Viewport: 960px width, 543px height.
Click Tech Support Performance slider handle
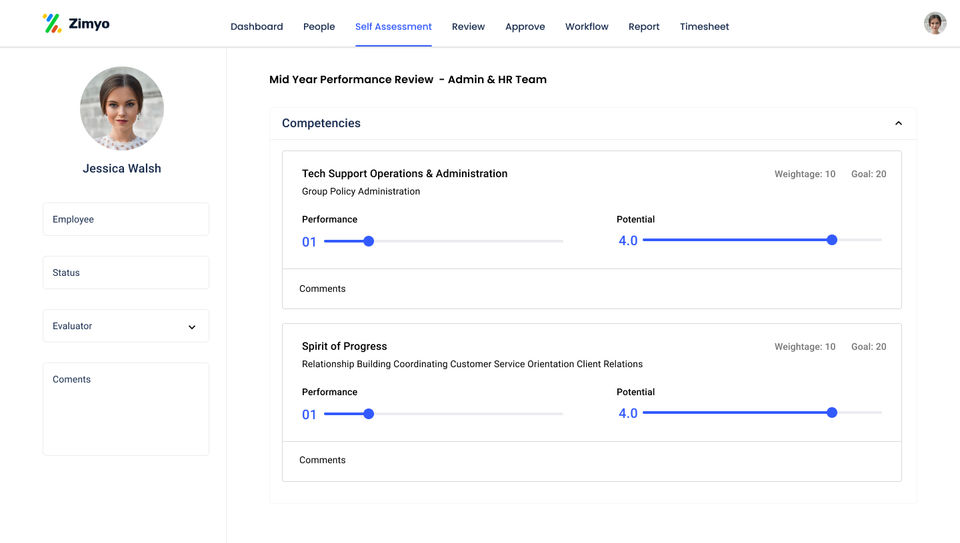click(368, 241)
